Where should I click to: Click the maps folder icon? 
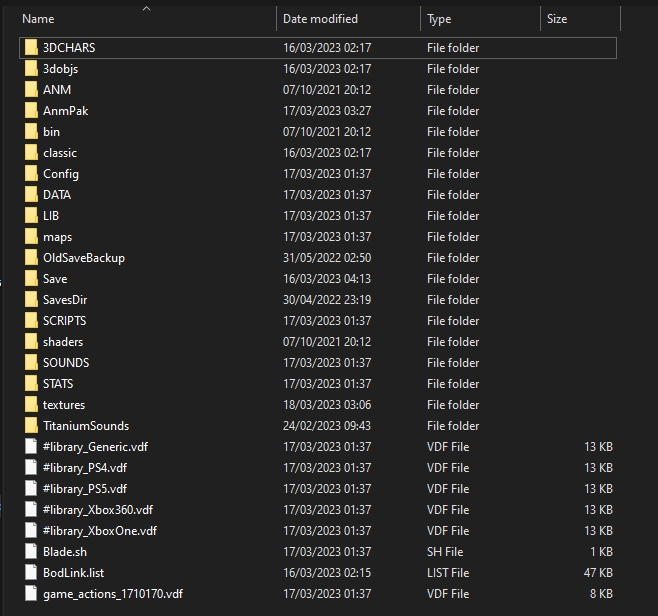point(31,237)
